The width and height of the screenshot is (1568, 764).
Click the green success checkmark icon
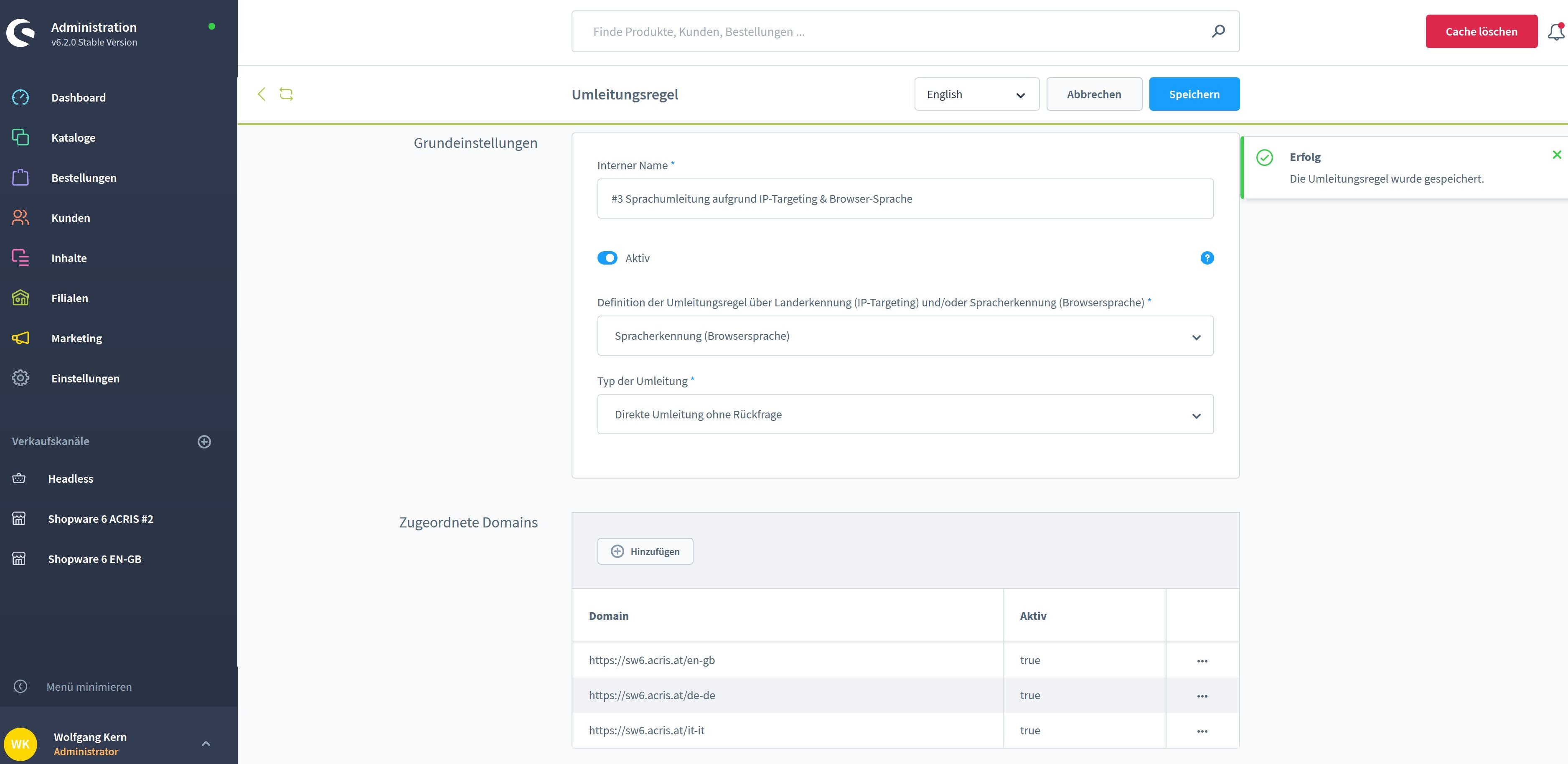click(1264, 158)
